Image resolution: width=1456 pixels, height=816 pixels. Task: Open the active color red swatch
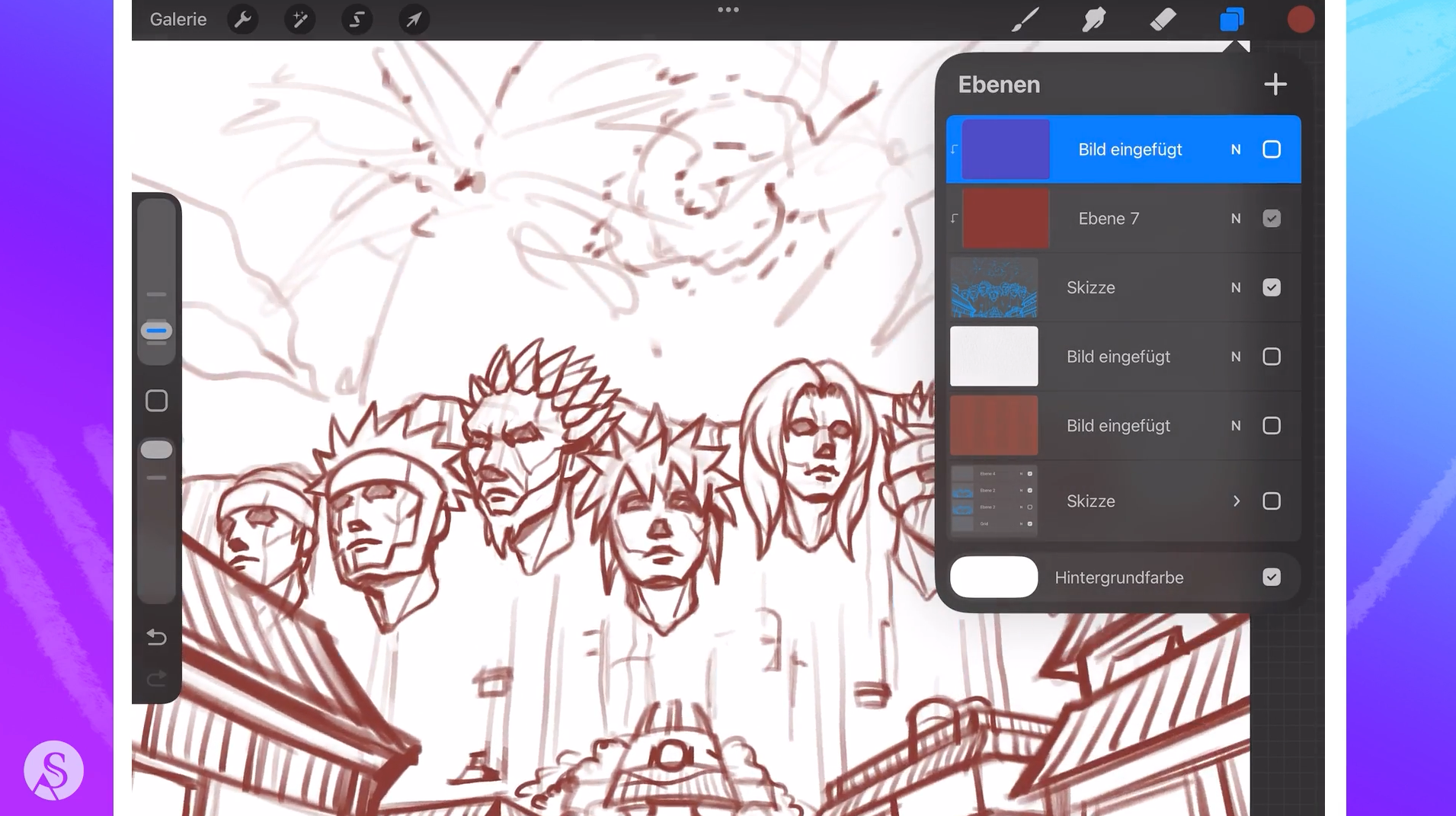tap(1300, 20)
